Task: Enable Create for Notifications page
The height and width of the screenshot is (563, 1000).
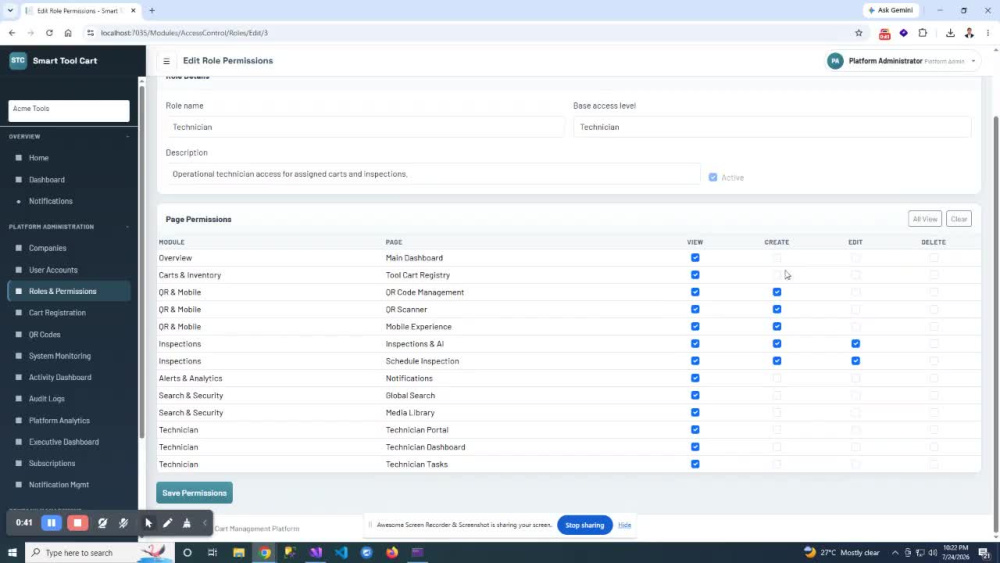Action: [777, 378]
